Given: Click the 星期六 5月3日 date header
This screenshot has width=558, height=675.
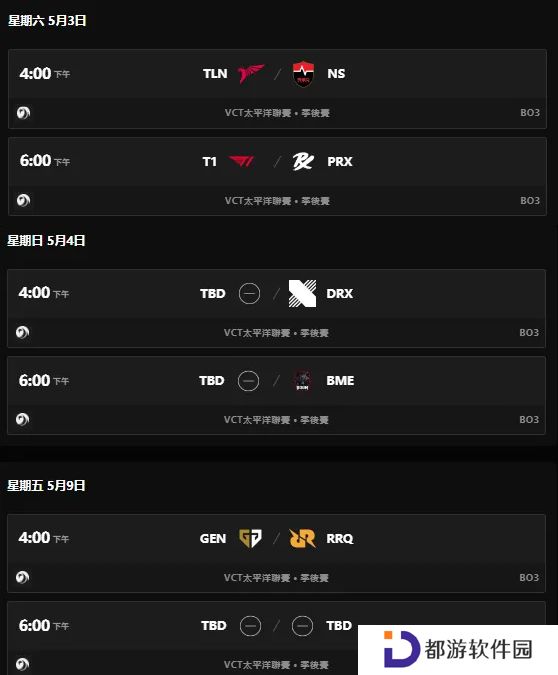Looking at the screenshot, I should click(47, 20).
